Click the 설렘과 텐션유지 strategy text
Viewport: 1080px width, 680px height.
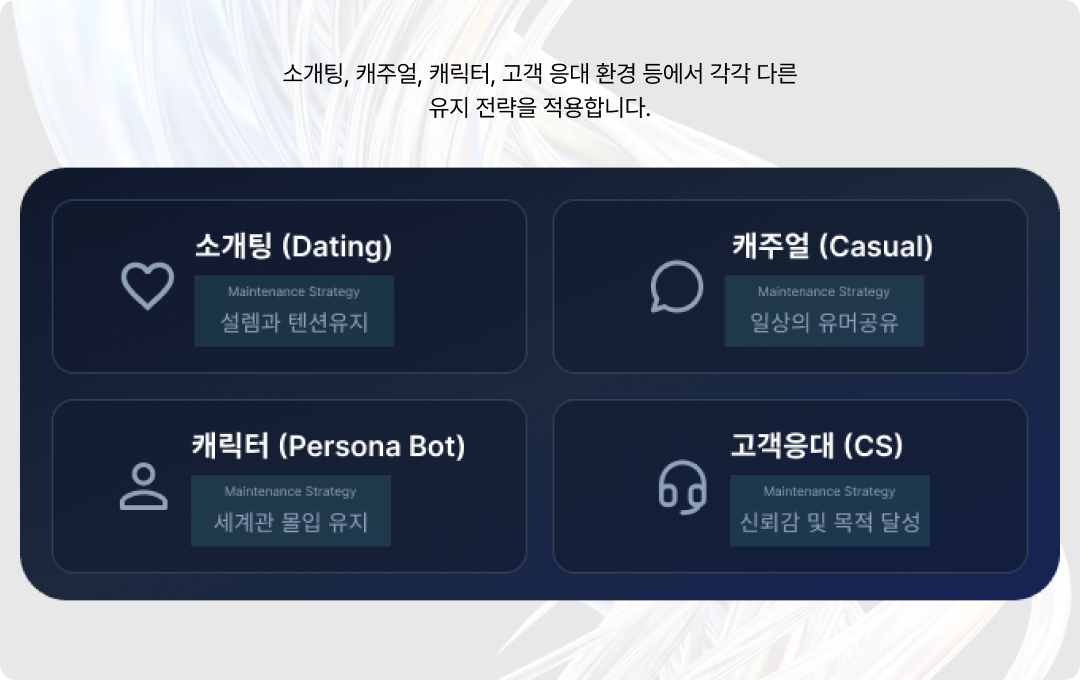[x=294, y=323]
